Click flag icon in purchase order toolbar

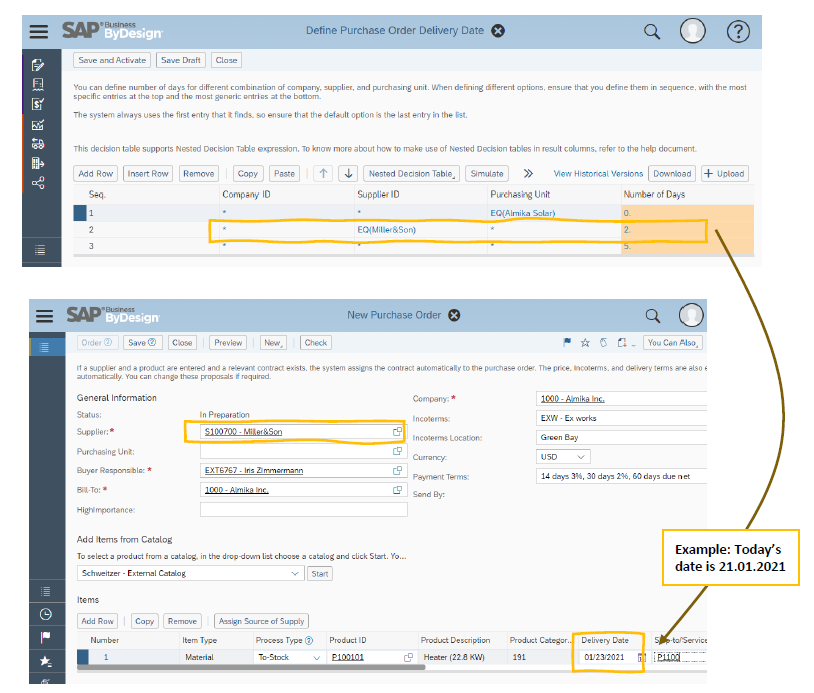(x=567, y=342)
